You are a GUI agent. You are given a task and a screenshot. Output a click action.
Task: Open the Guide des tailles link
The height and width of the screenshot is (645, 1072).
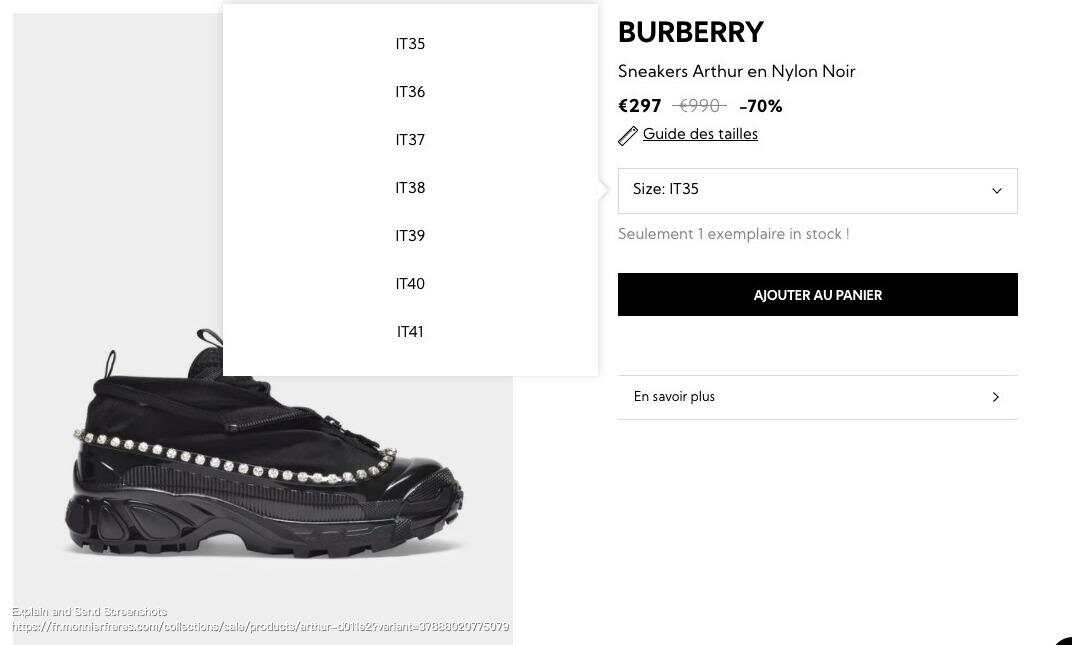(x=700, y=134)
